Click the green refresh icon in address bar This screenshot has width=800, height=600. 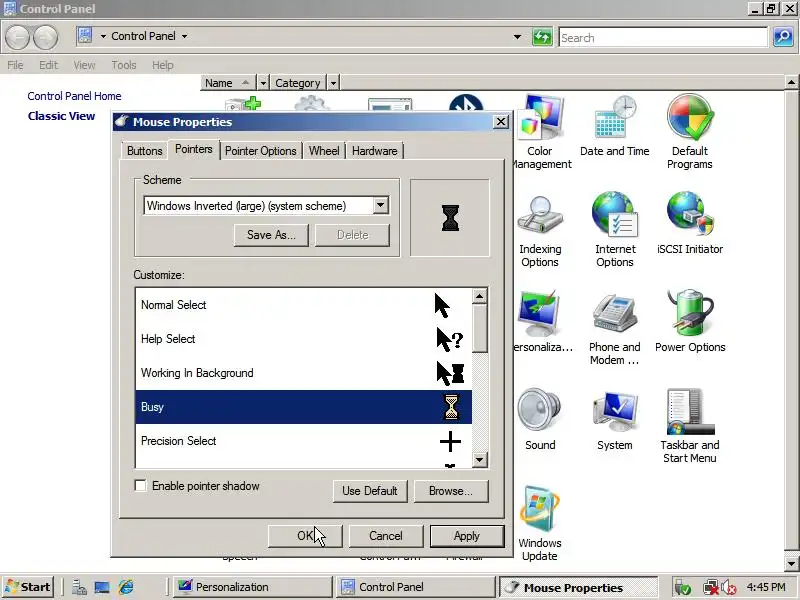[542, 37]
